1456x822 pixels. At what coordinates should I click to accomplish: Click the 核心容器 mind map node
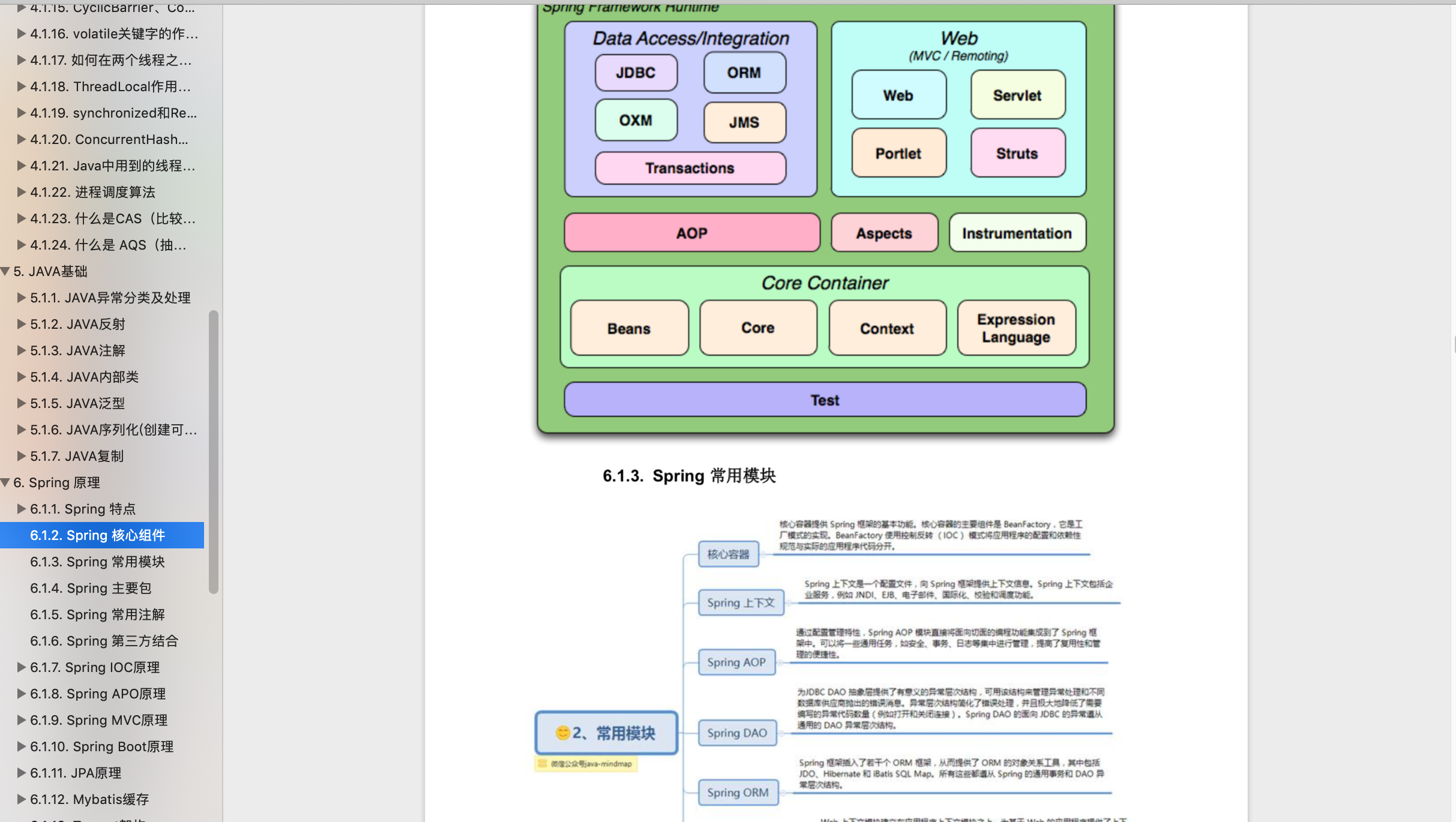pos(728,554)
